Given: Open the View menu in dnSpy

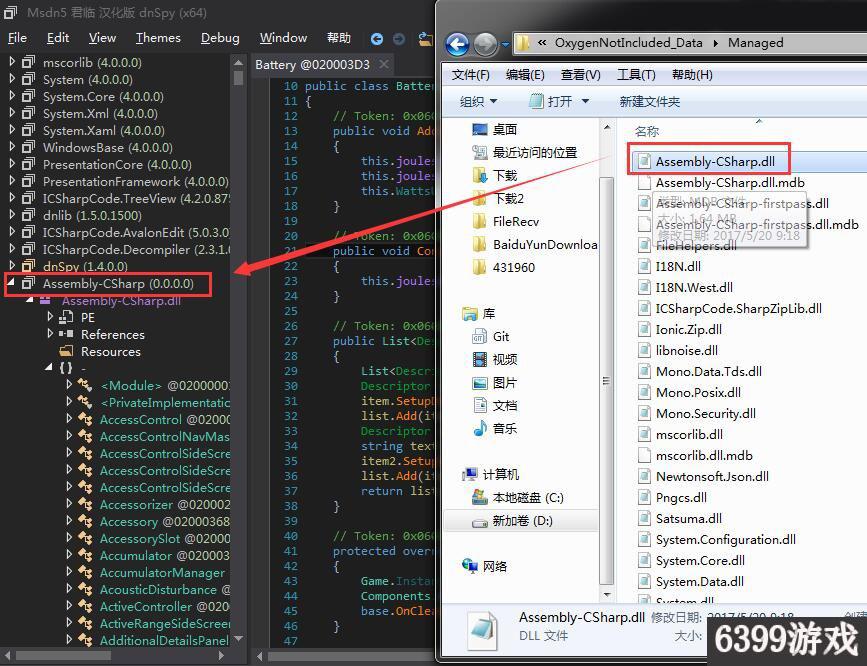Looking at the screenshot, I should pos(102,38).
